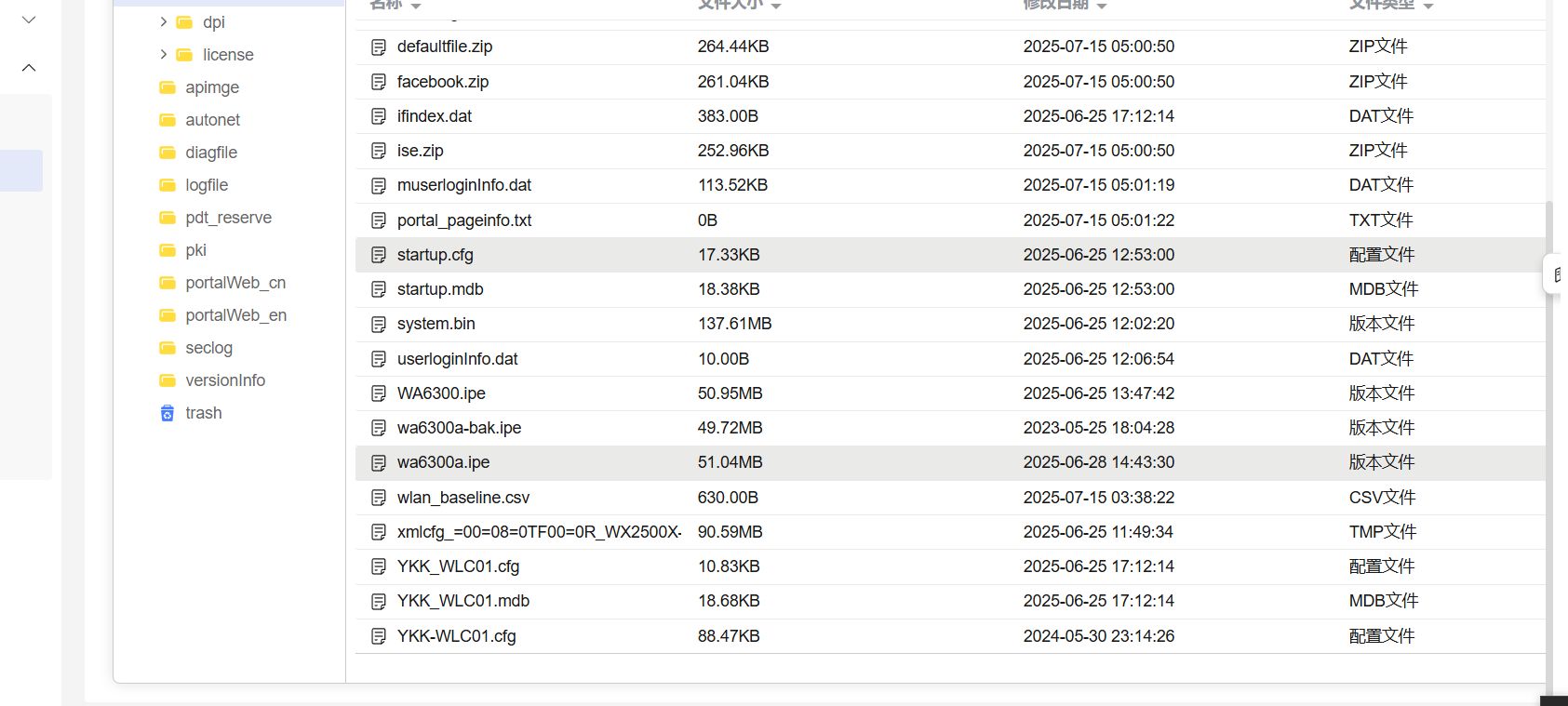The height and width of the screenshot is (706, 1568).
Task: Click the file icon beside facebook.zip
Action: click(379, 82)
